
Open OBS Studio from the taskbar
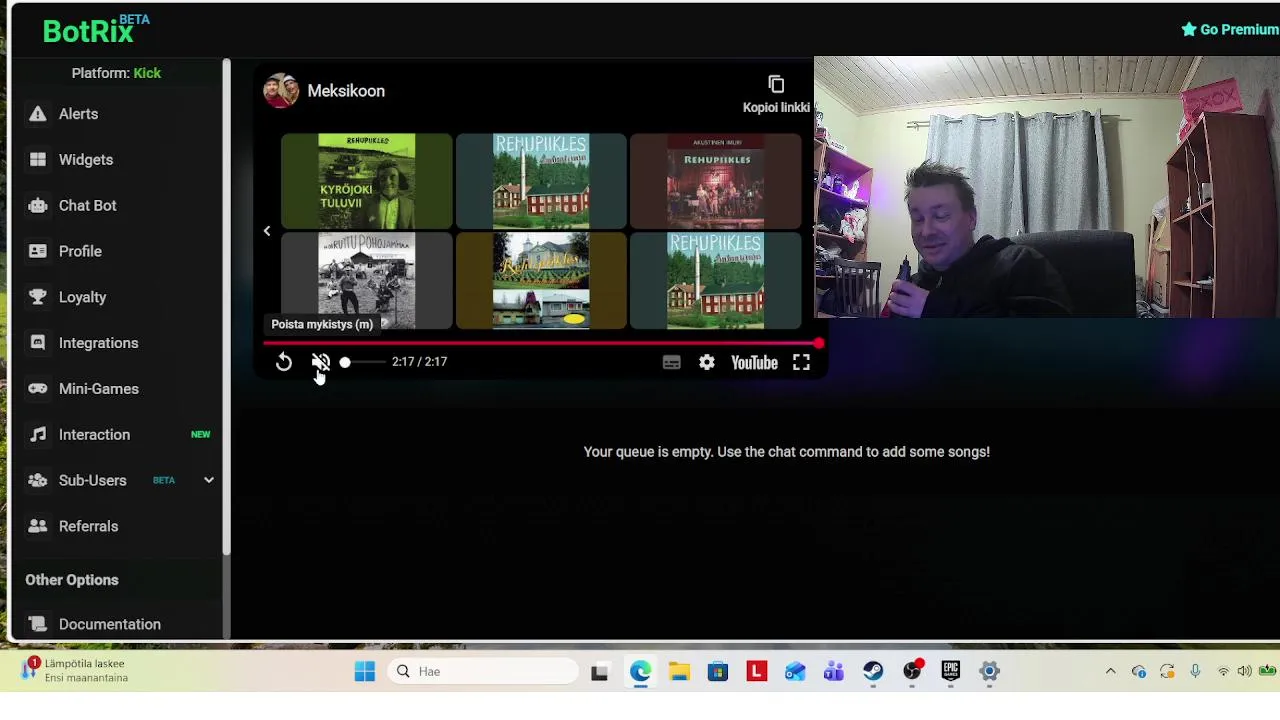(x=912, y=672)
